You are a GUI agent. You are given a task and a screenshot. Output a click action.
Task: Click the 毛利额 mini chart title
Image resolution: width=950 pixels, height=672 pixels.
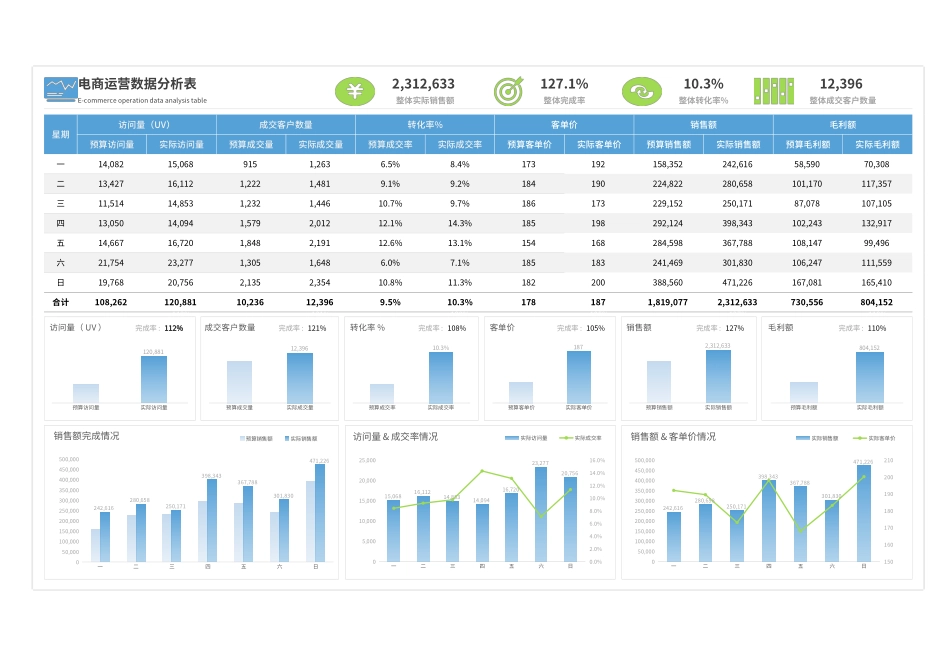pyautogui.click(x=780, y=327)
